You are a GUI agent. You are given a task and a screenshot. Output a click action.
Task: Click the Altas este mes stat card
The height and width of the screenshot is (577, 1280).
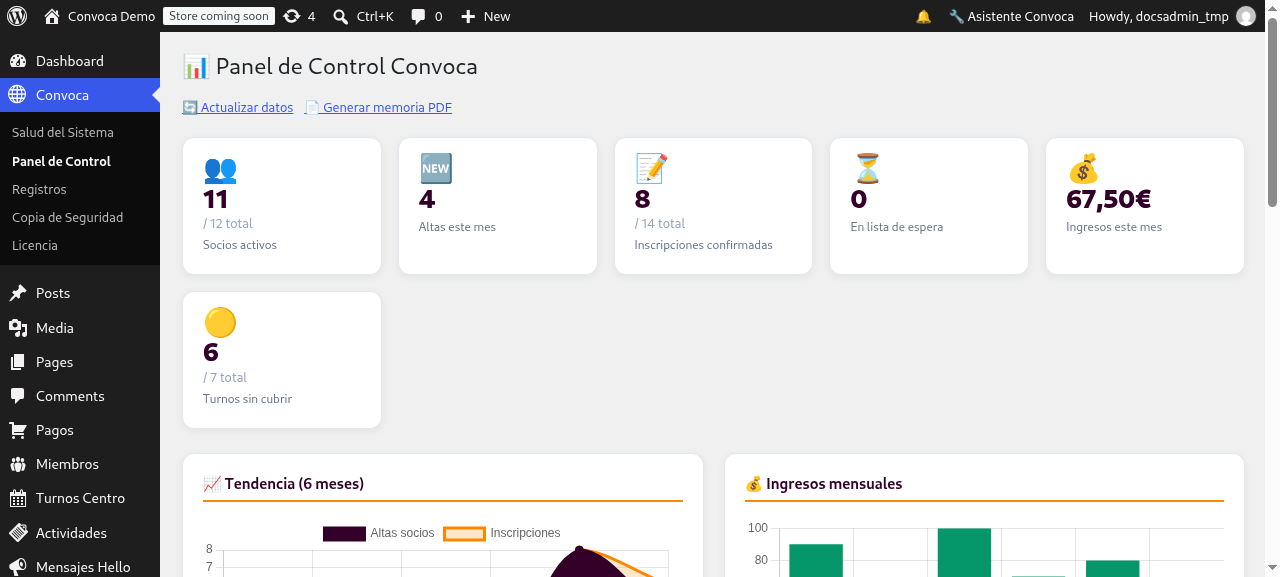coord(498,206)
